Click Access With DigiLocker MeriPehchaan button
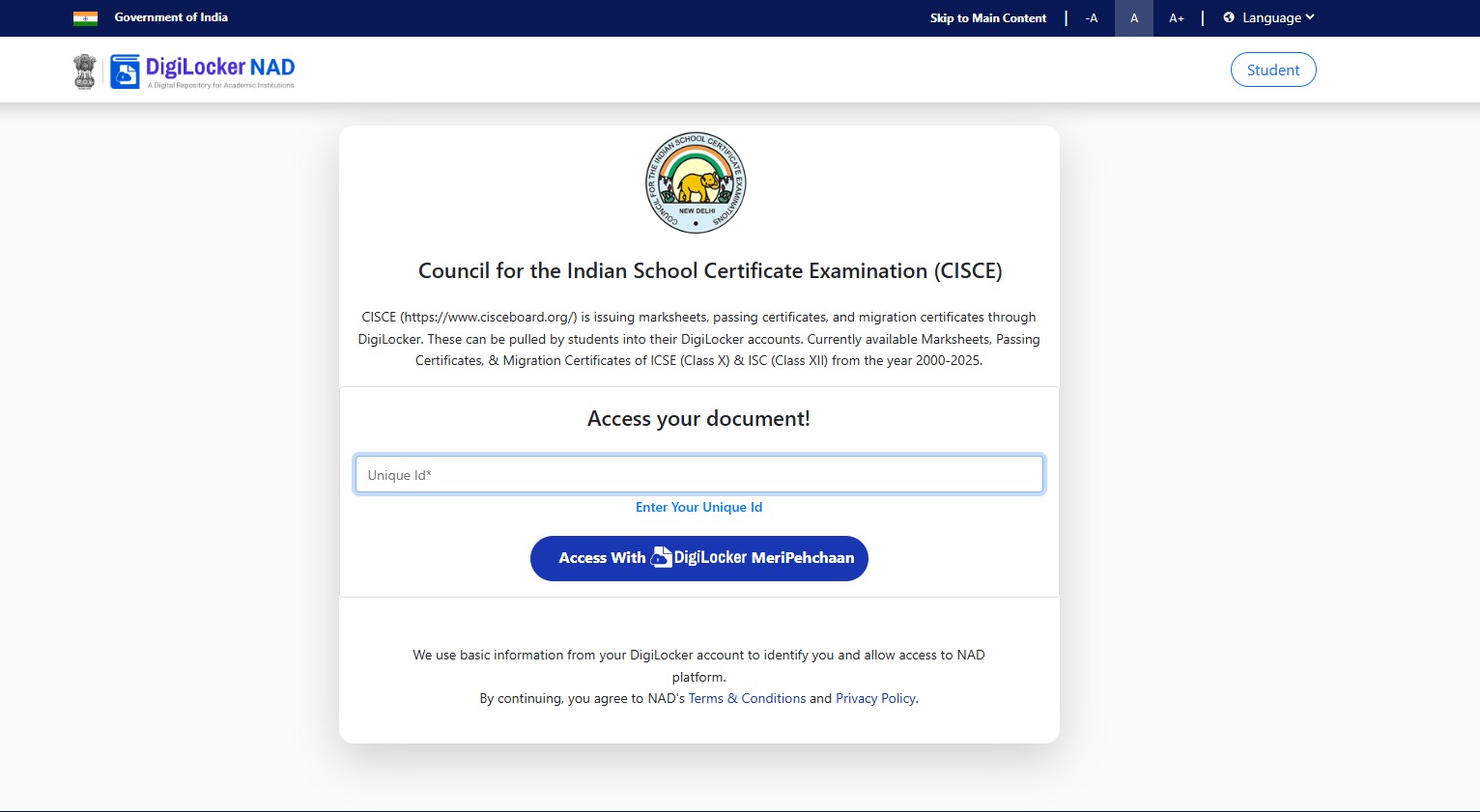 699,558
